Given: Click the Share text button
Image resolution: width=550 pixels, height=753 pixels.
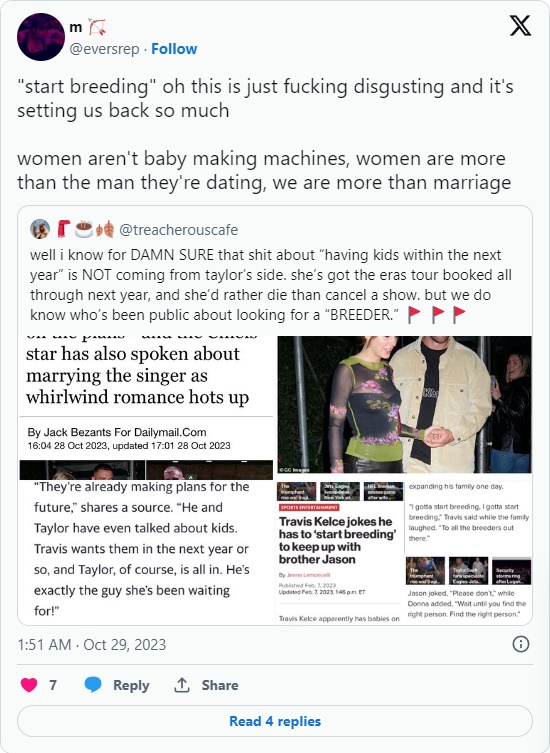Looking at the screenshot, I should (220, 685).
